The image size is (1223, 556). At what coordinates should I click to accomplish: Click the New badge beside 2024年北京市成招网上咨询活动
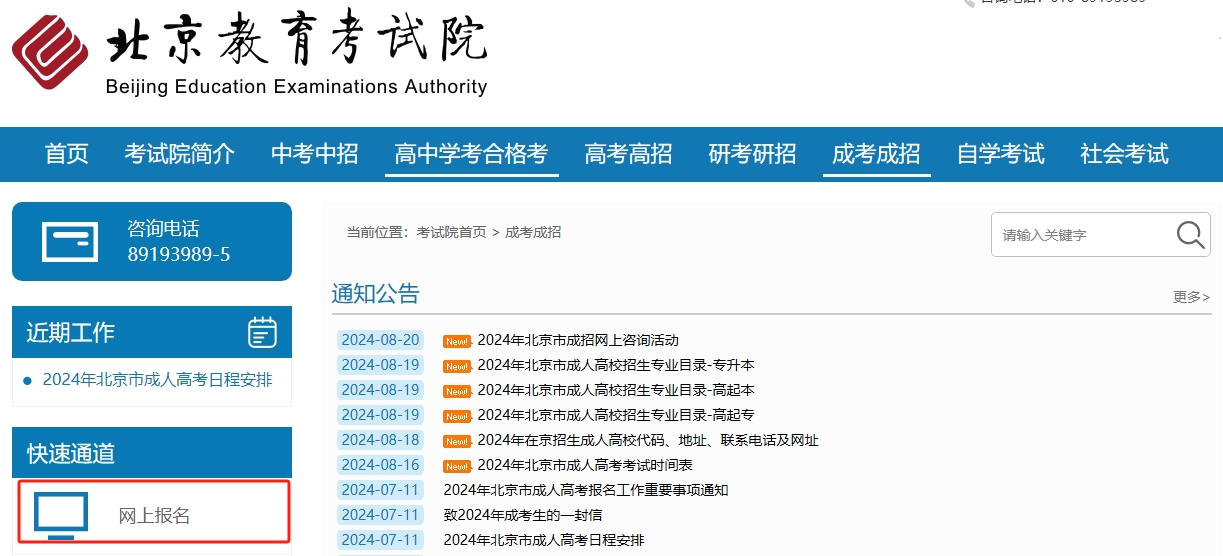(x=457, y=341)
